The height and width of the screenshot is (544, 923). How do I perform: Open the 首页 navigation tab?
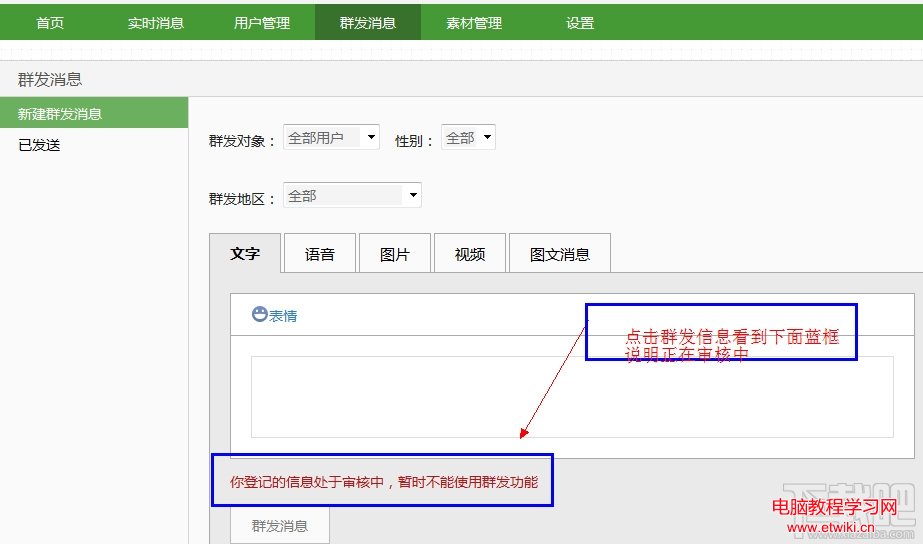pyautogui.click(x=50, y=23)
